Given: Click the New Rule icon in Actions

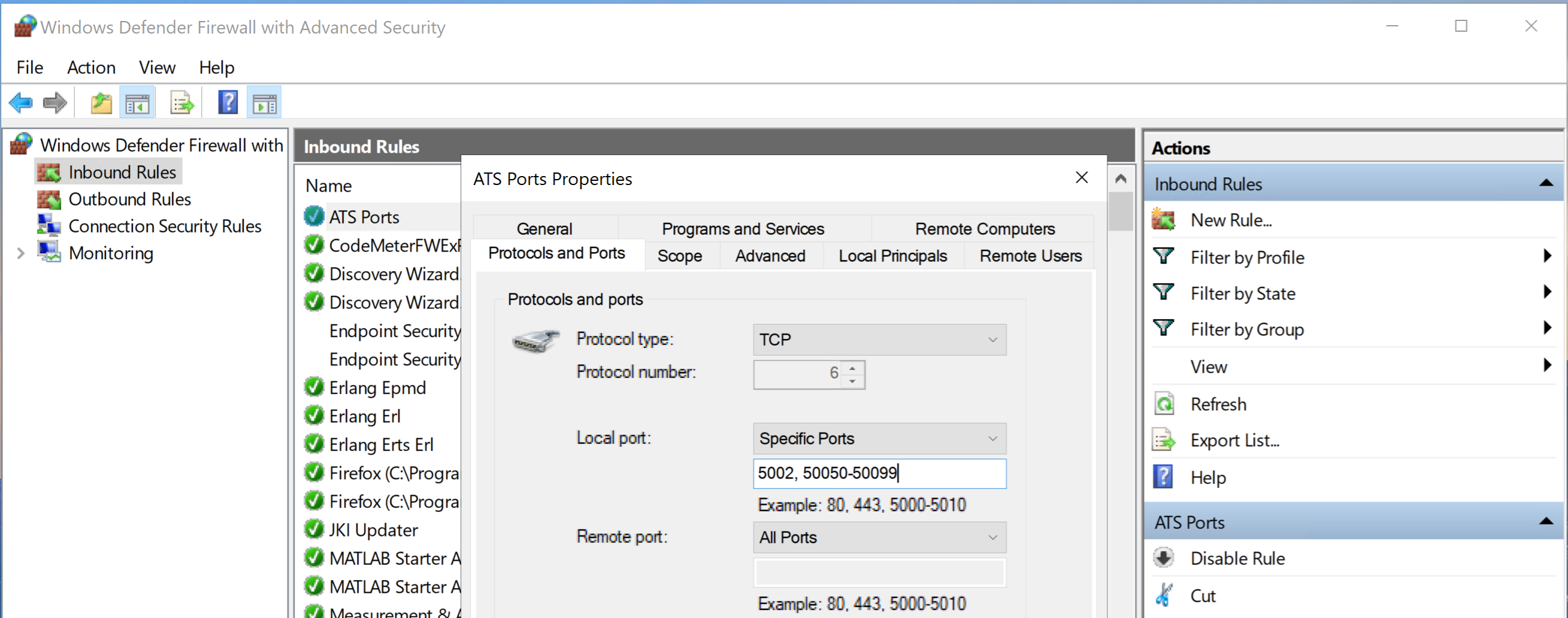Looking at the screenshot, I should click(x=1163, y=220).
